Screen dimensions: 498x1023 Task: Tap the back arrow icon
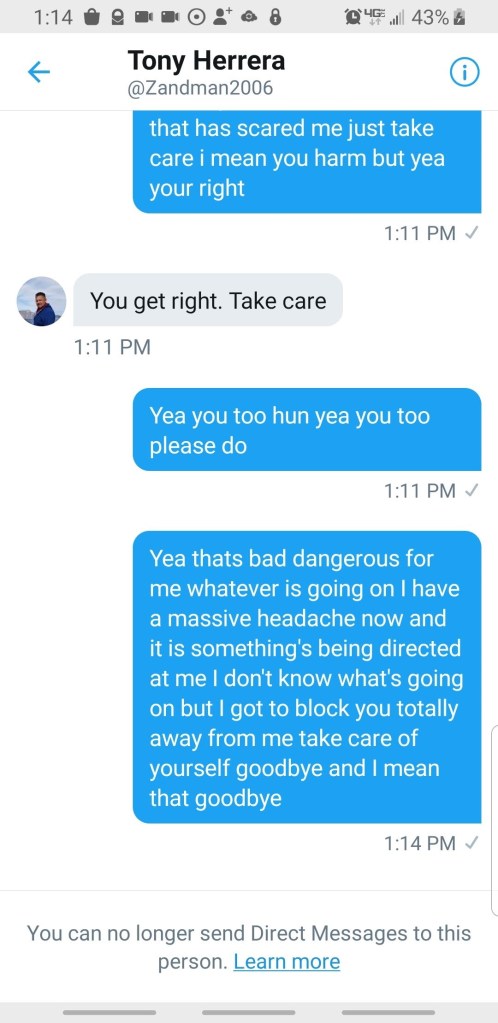[39, 72]
